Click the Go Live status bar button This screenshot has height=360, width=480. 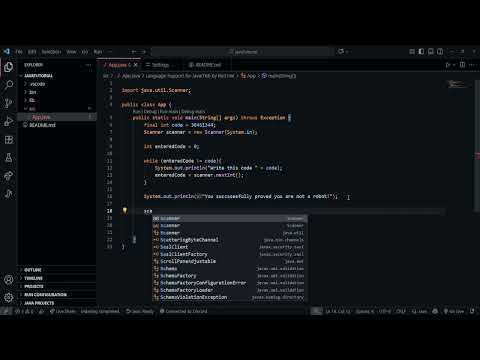454,311
